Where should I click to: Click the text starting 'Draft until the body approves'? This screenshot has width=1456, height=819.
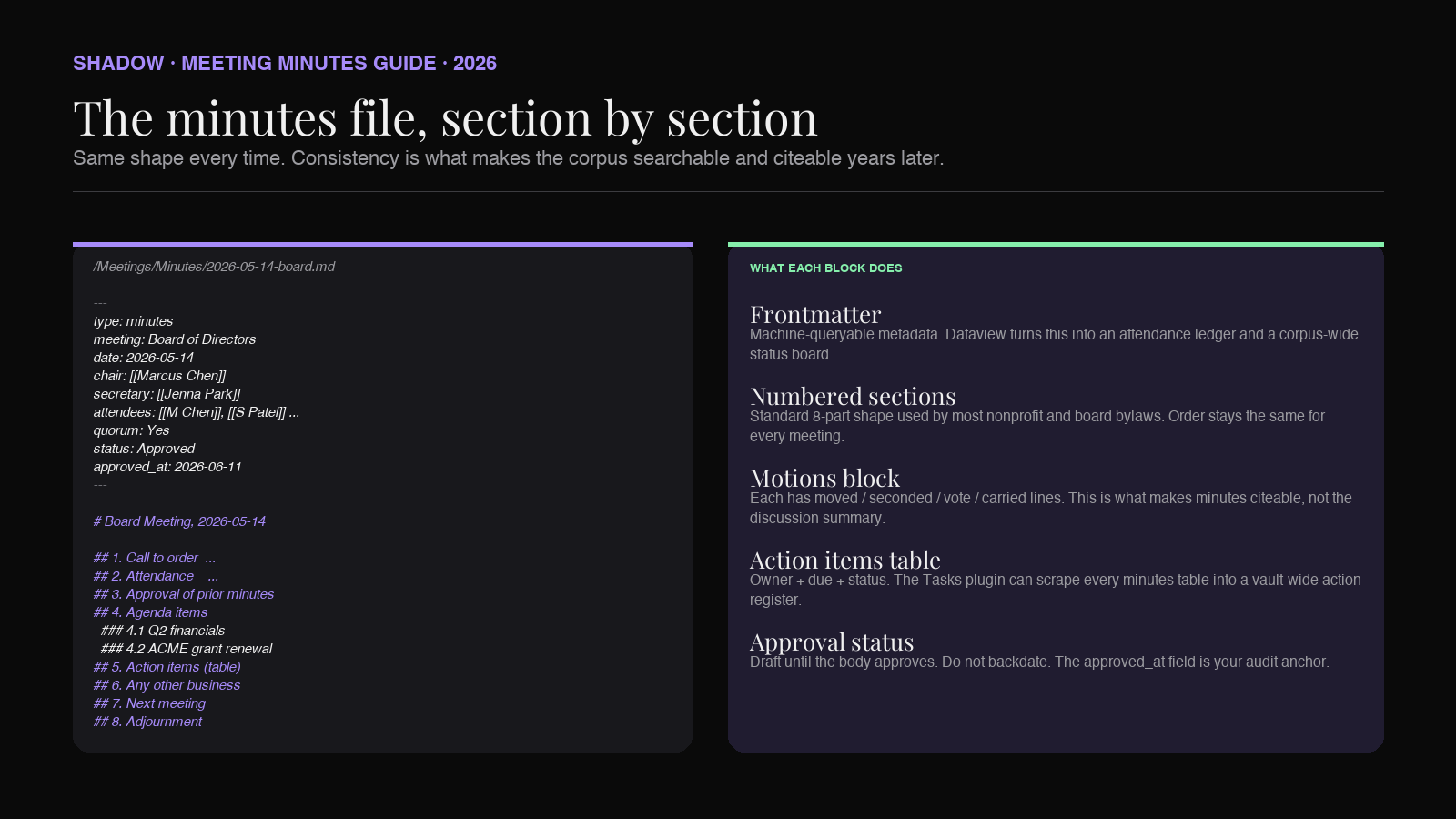point(1039,662)
